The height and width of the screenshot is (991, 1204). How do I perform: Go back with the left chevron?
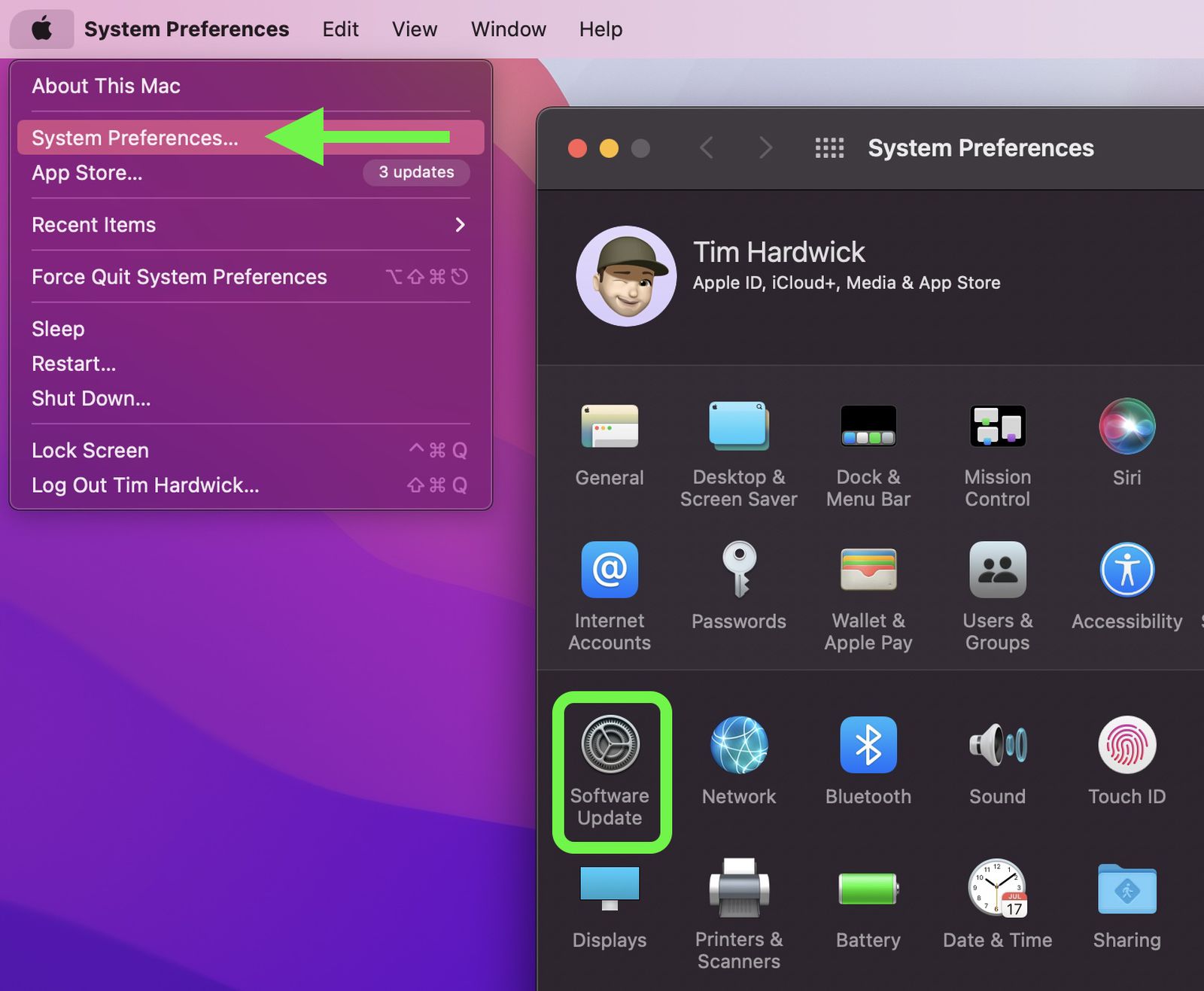pyautogui.click(x=706, y=147)
